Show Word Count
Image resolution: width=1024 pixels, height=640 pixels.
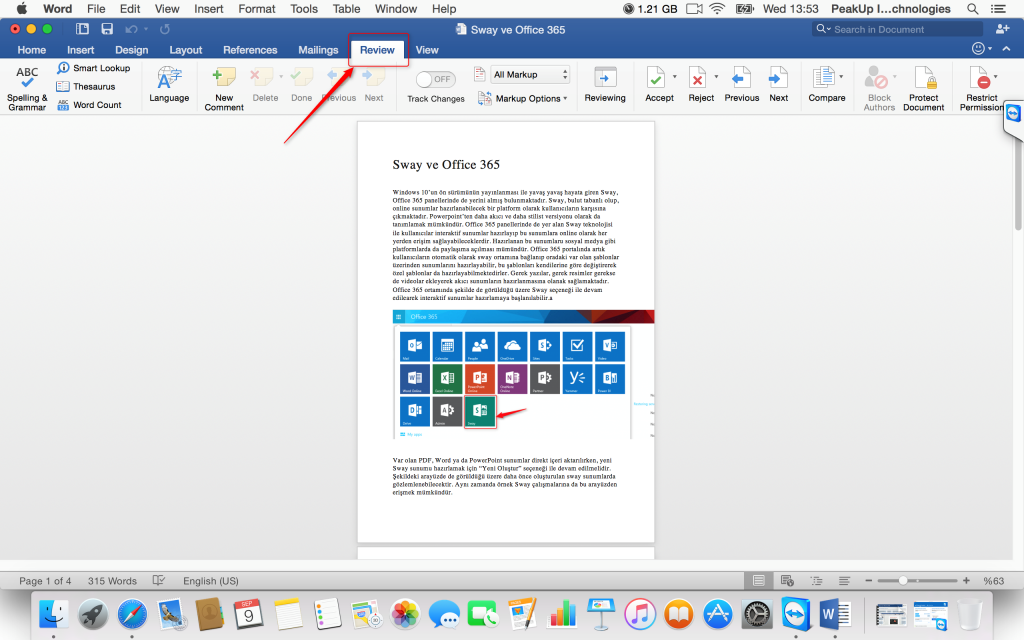[x=89, y=104]
